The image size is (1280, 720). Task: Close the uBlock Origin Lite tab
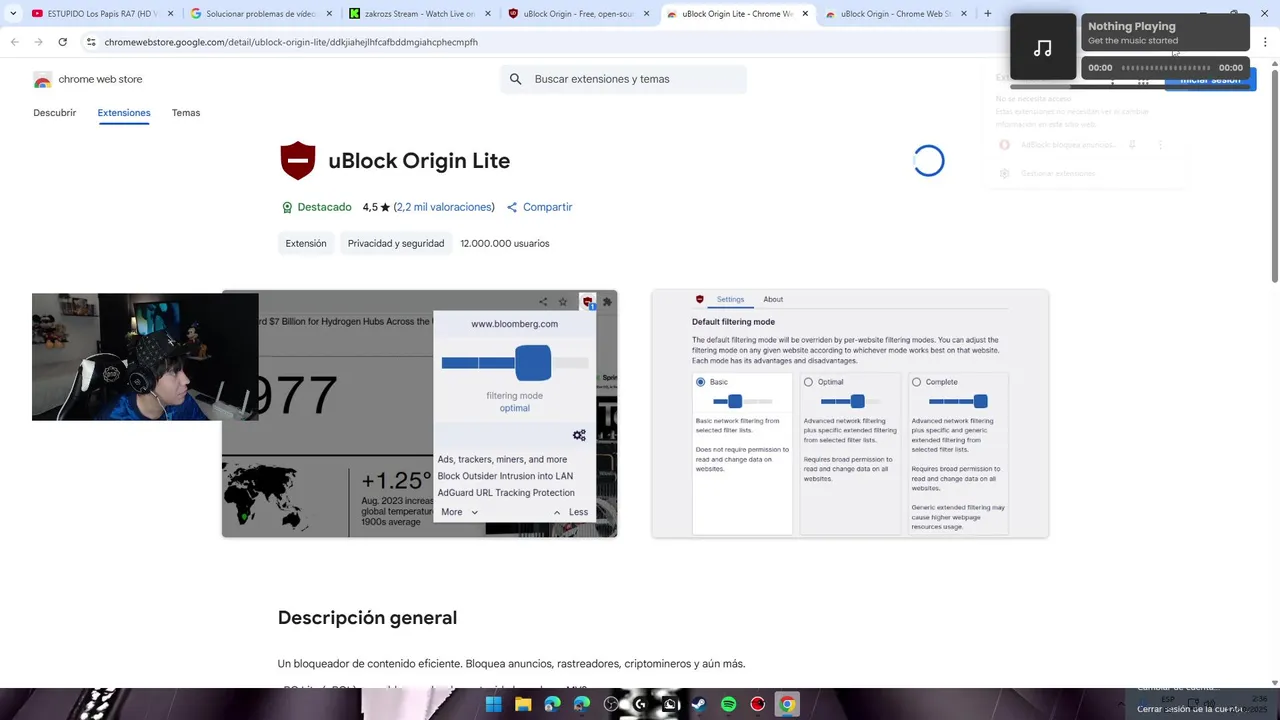point(806,14)
